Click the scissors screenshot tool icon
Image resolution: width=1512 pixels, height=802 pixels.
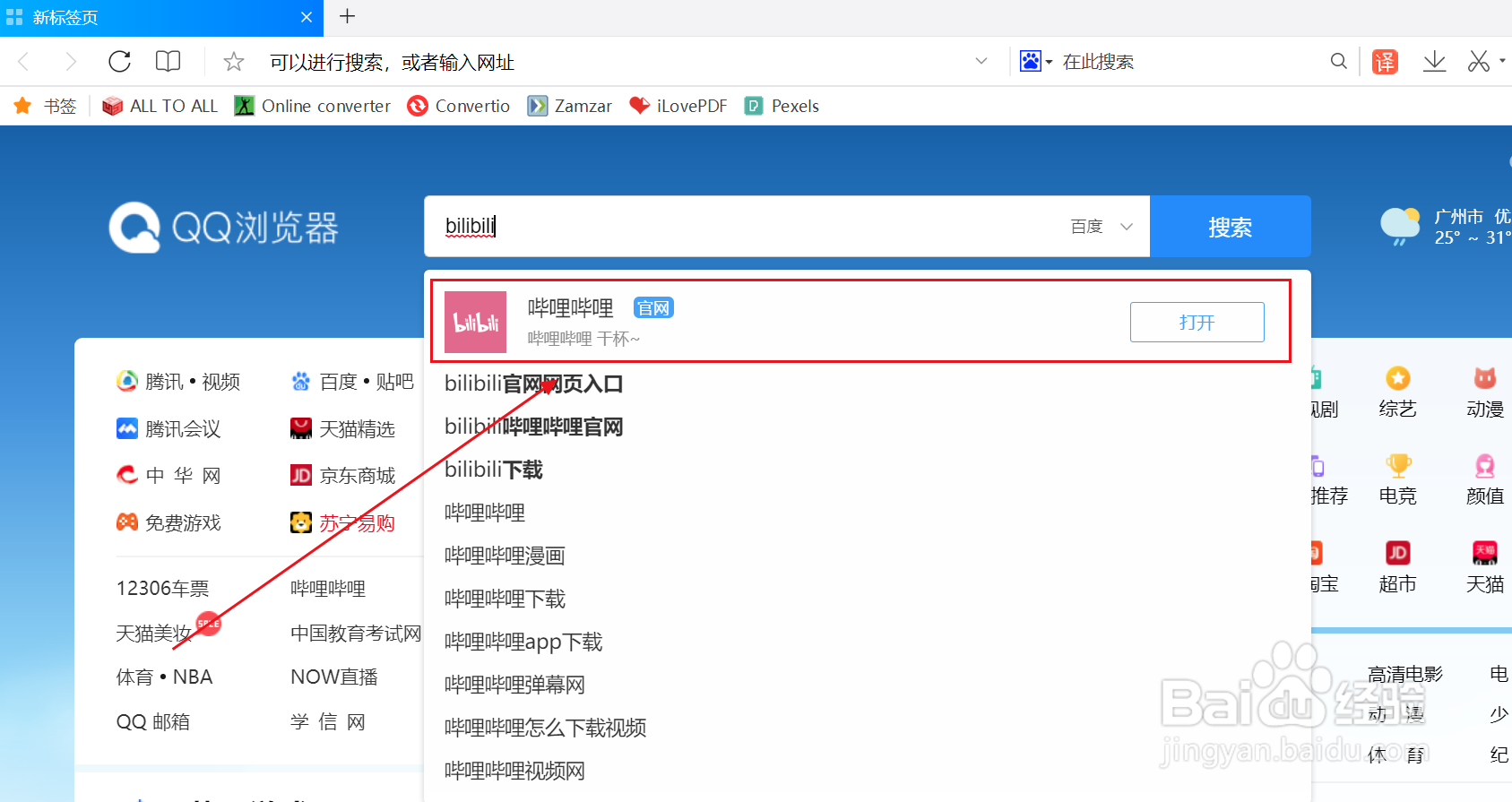(1479, 61)
